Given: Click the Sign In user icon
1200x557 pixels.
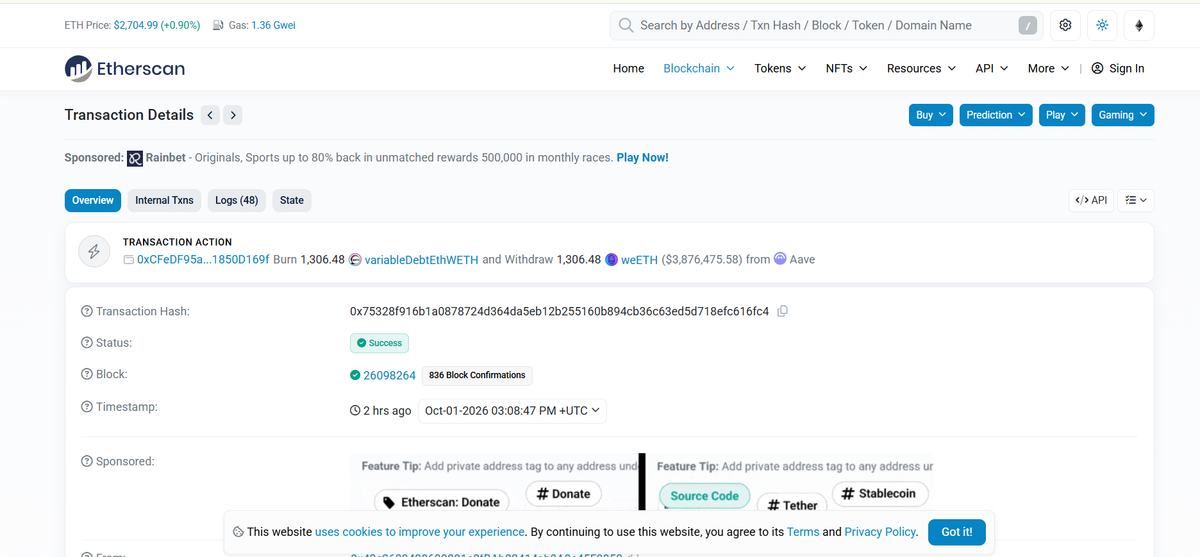Looking at the screenshot, I should pyautogui.click(x=1097, y=68).
